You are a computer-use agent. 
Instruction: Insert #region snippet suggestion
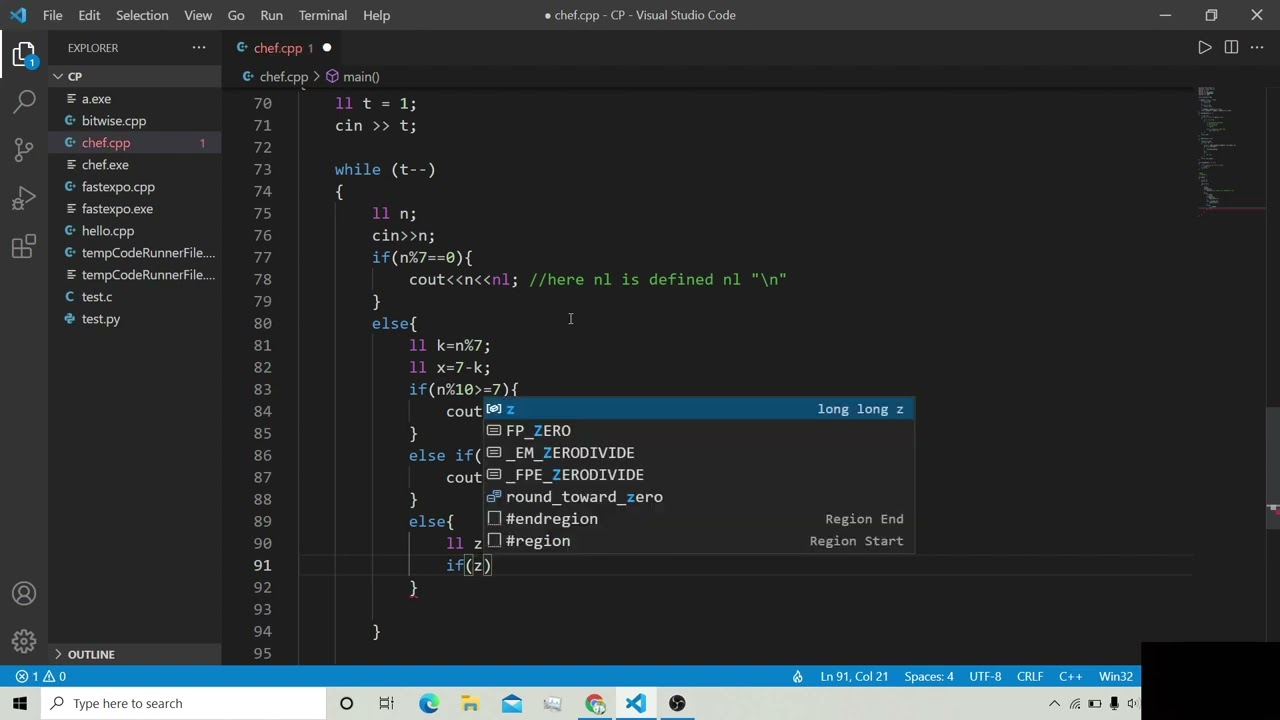[699, 541]
